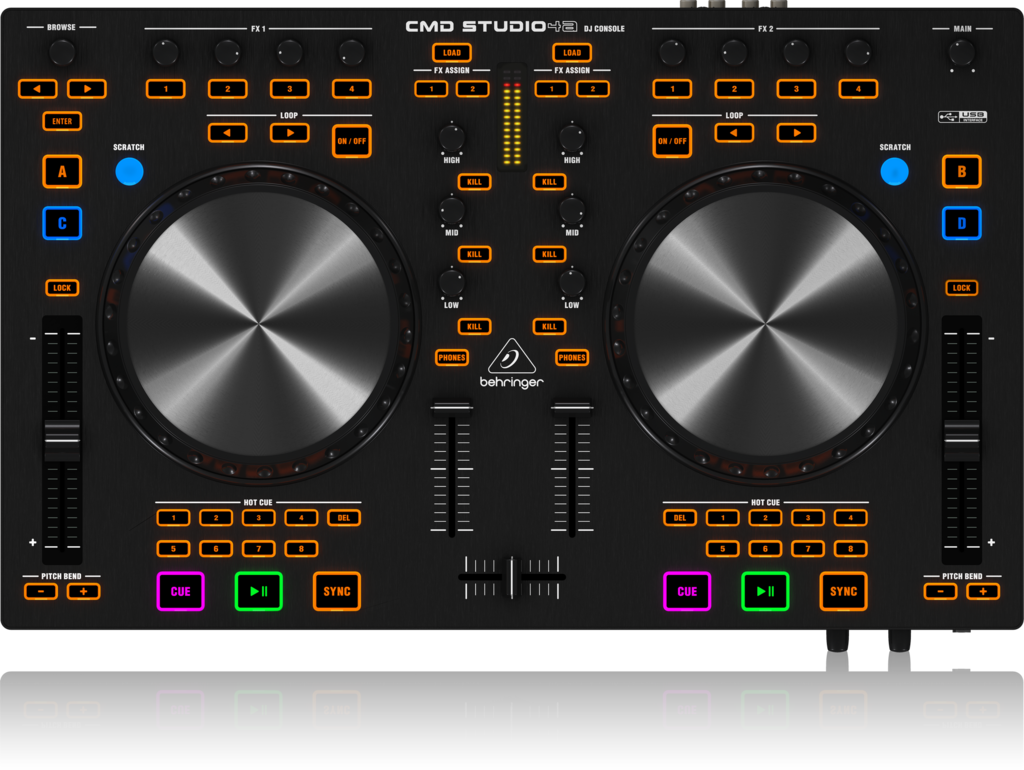Click left deck pitch fader handle
This screenshot has height=770, width=1024.
coord(62,440)
